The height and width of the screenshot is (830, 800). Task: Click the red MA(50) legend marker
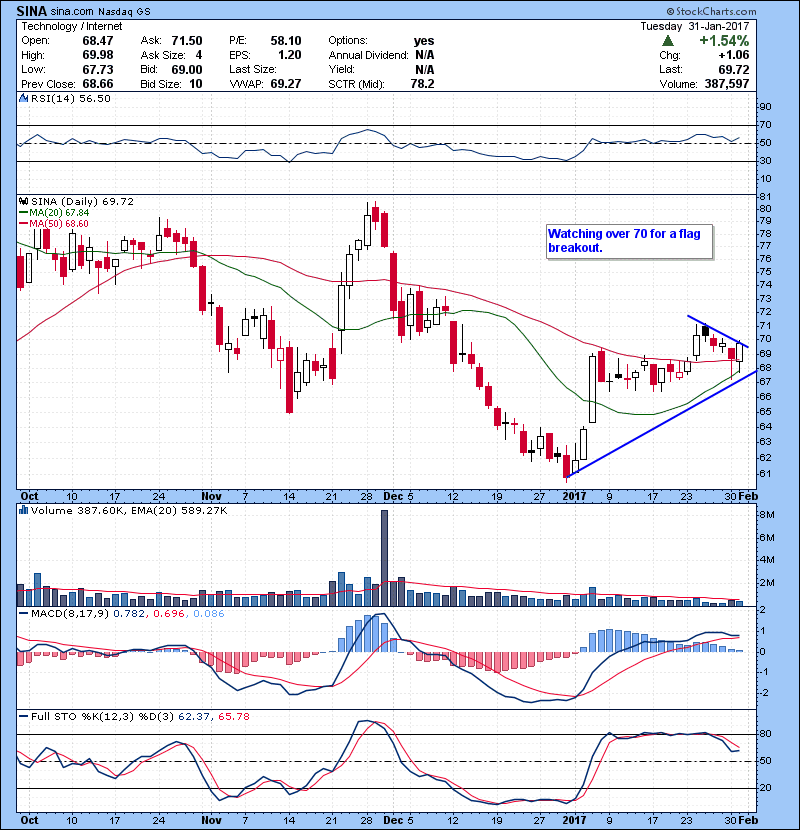click(x=24, y=224)
